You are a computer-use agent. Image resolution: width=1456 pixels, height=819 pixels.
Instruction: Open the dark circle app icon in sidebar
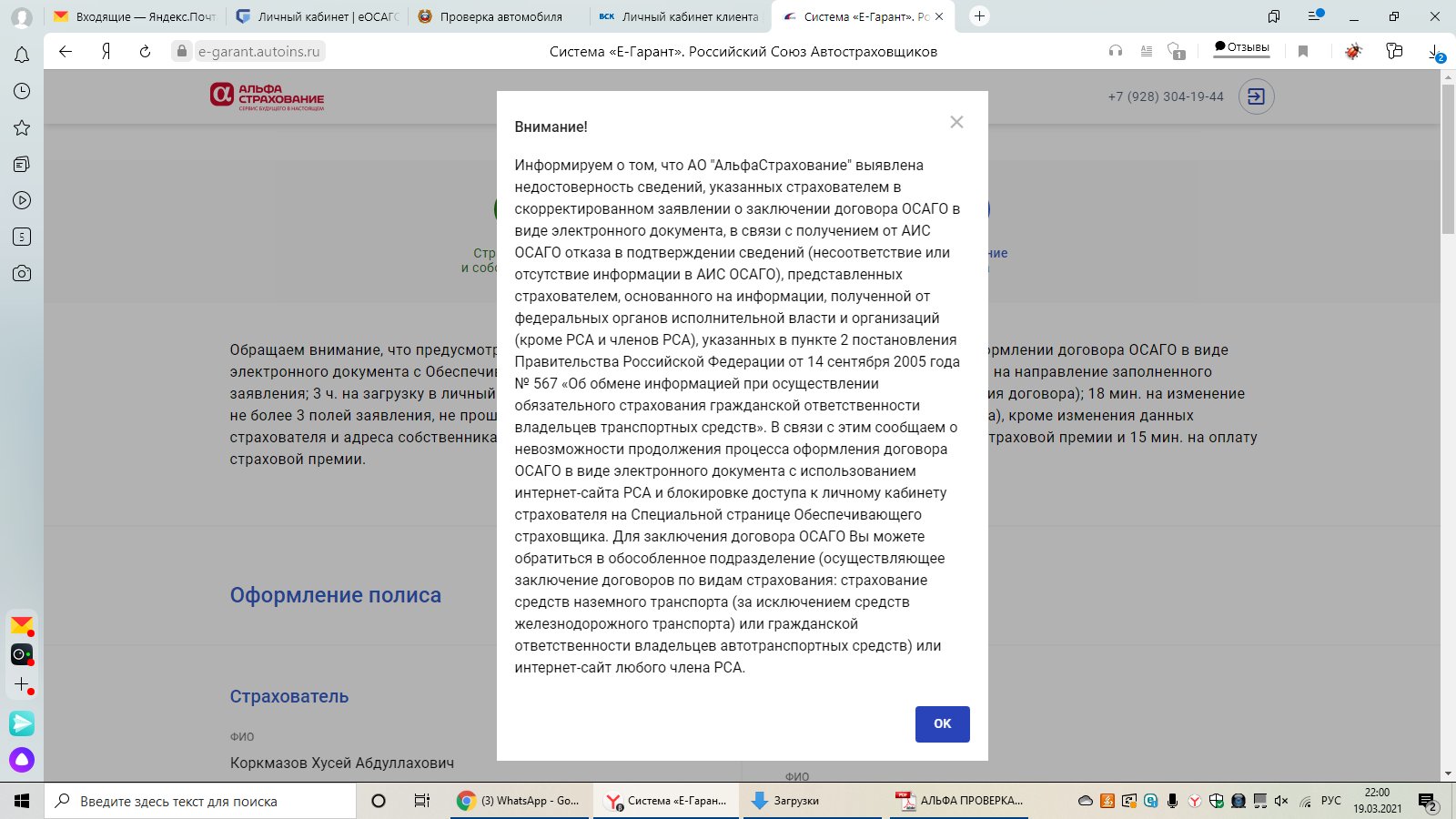22,654
